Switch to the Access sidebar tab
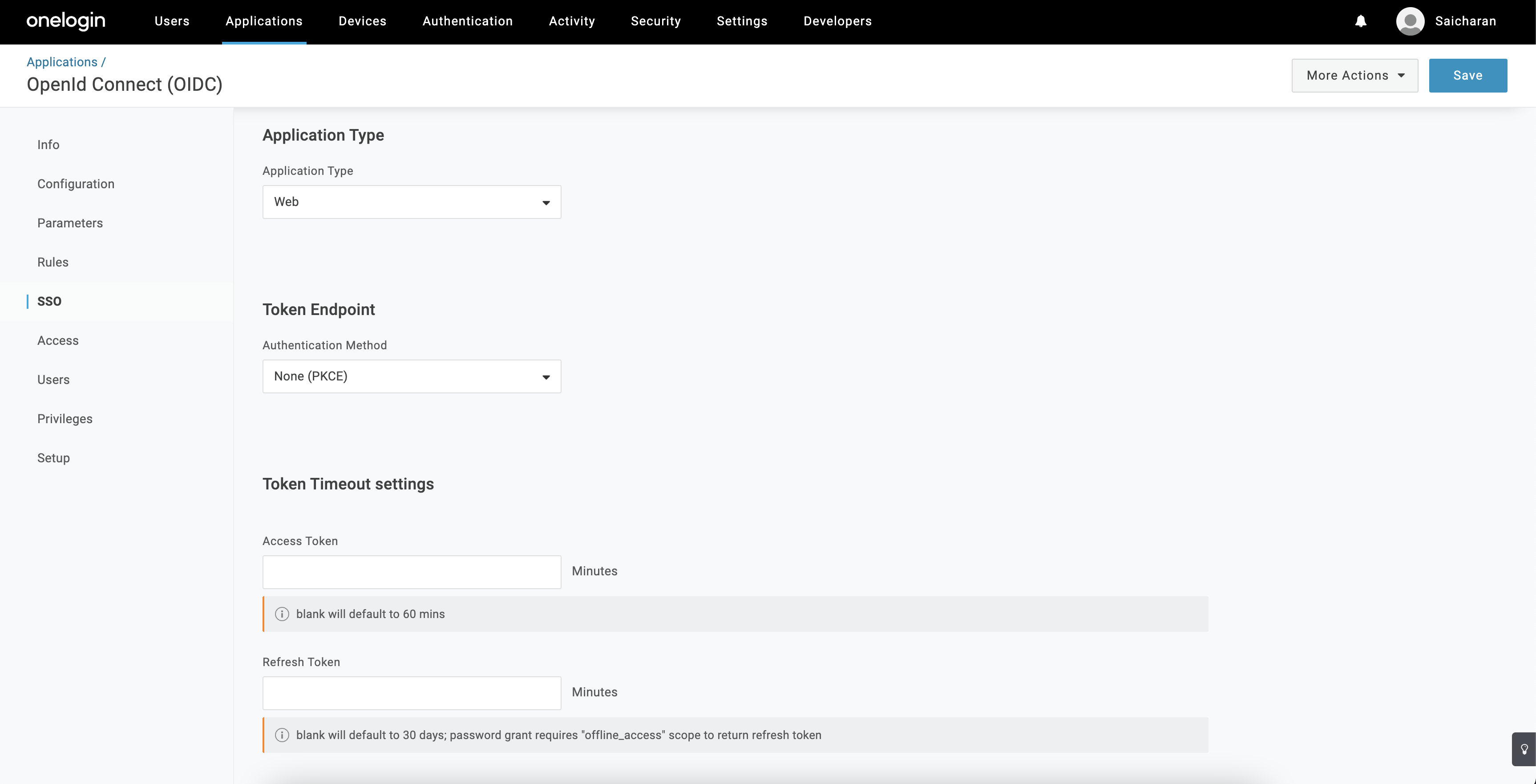 pyautogui.click(x=58, y=340)
